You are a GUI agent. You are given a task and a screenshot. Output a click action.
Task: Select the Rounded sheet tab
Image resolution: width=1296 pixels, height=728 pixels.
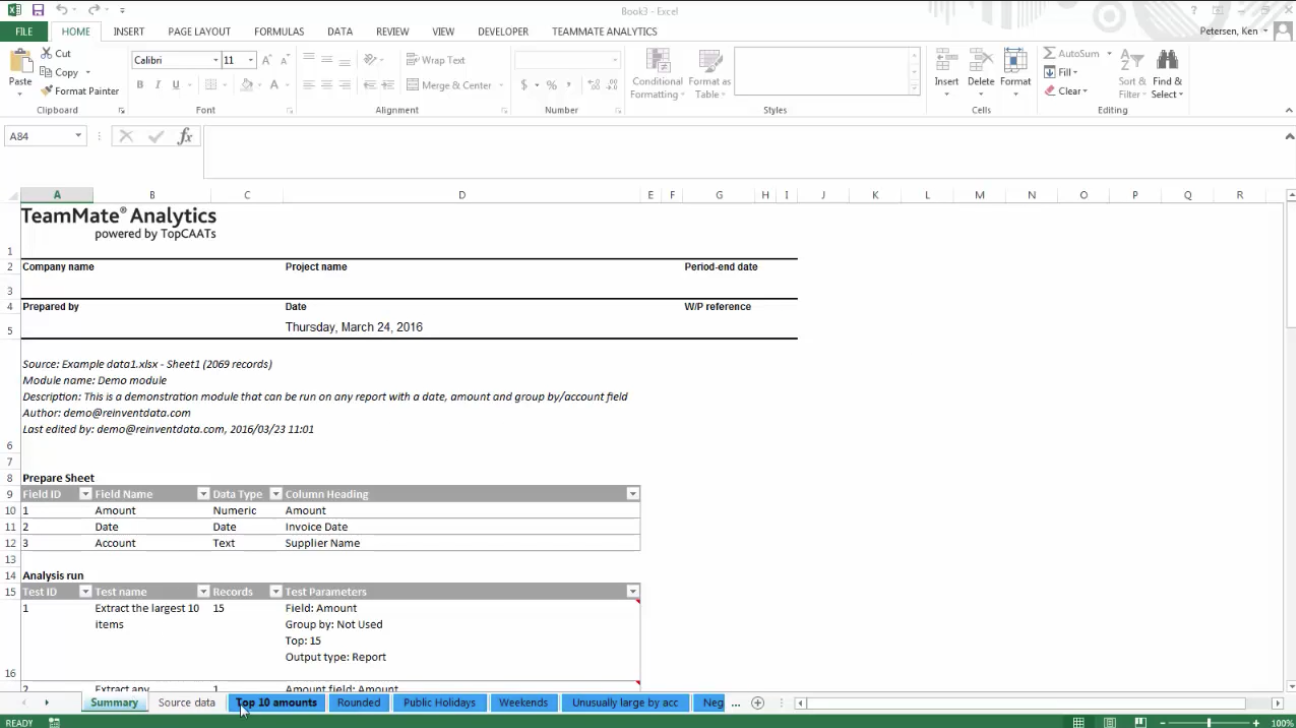(x=358, y=703)
